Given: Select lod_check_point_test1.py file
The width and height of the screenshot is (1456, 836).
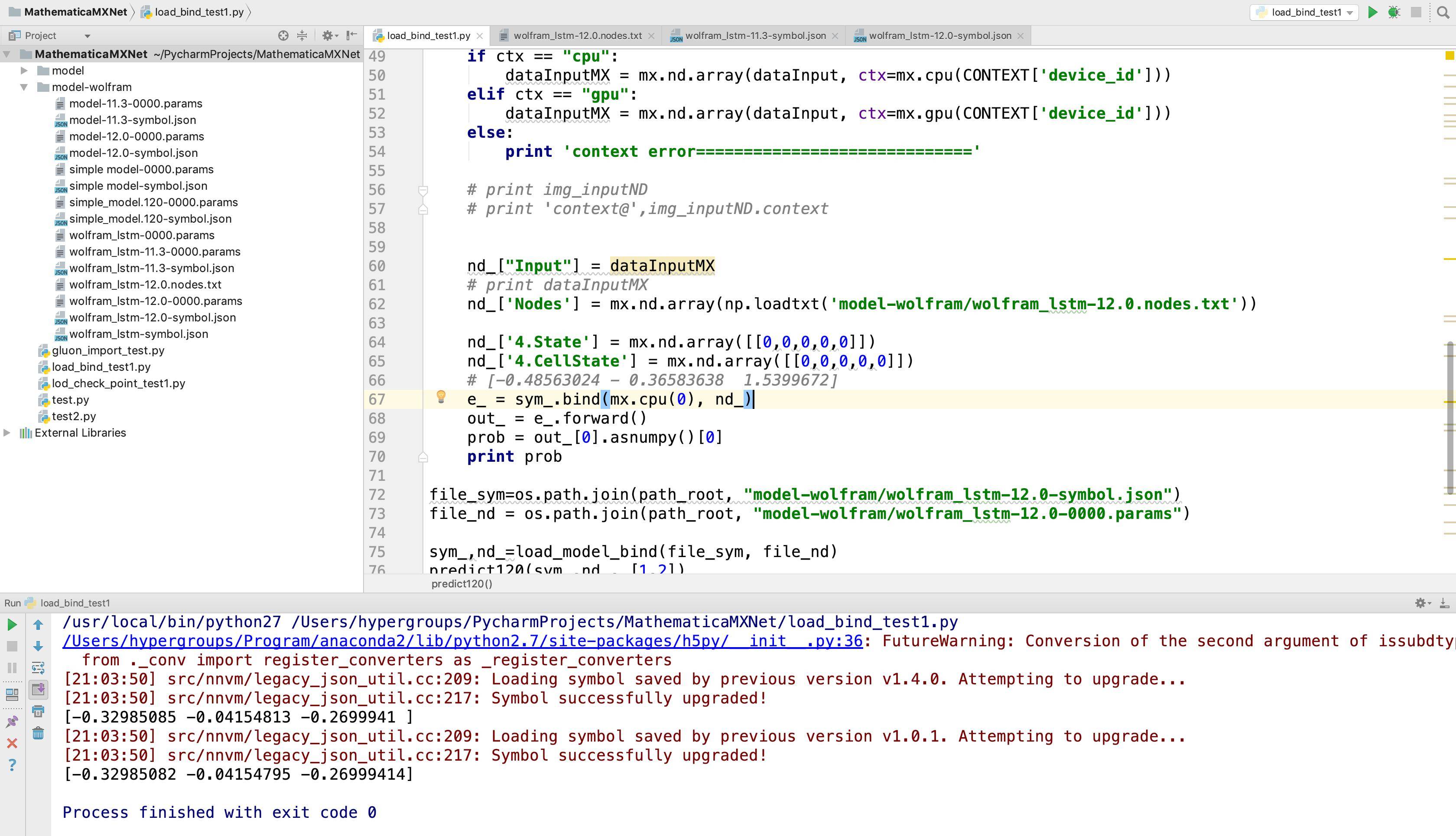Looking at the screenshot, I should (118, 383).
